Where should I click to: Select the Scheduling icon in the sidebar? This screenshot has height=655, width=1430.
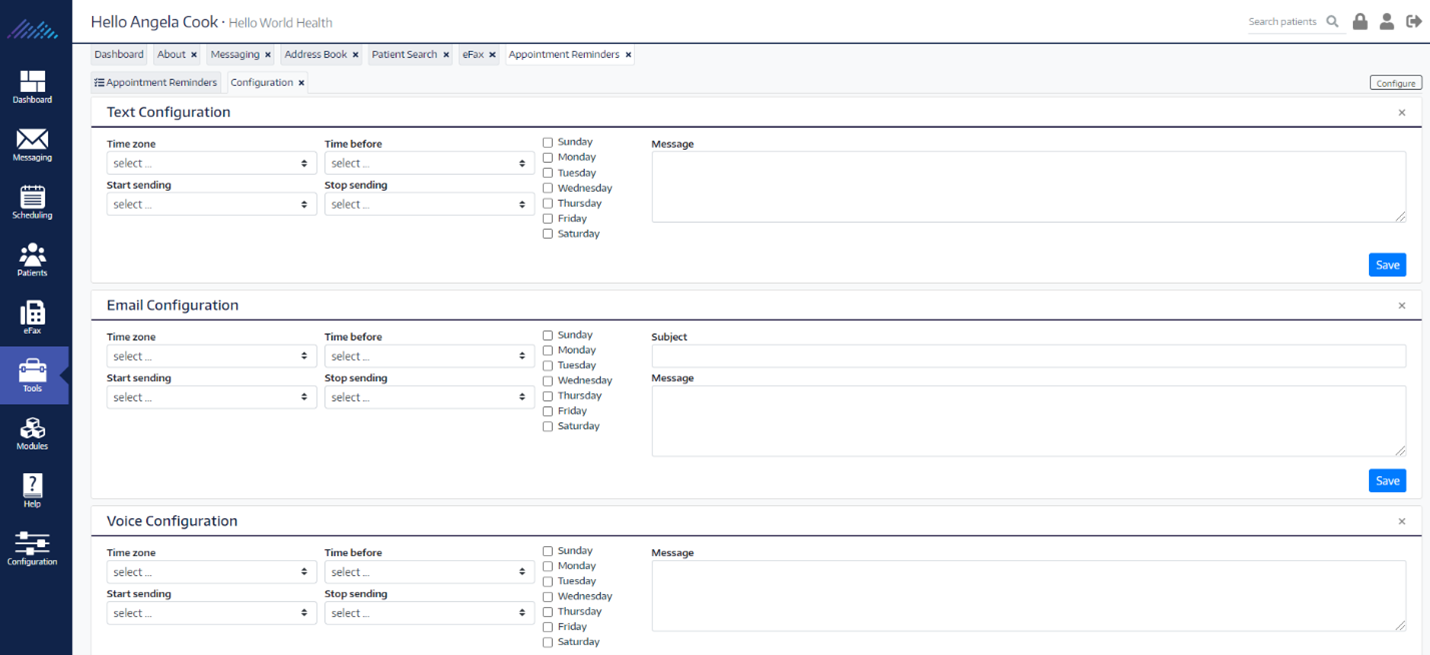pos(32,203)
